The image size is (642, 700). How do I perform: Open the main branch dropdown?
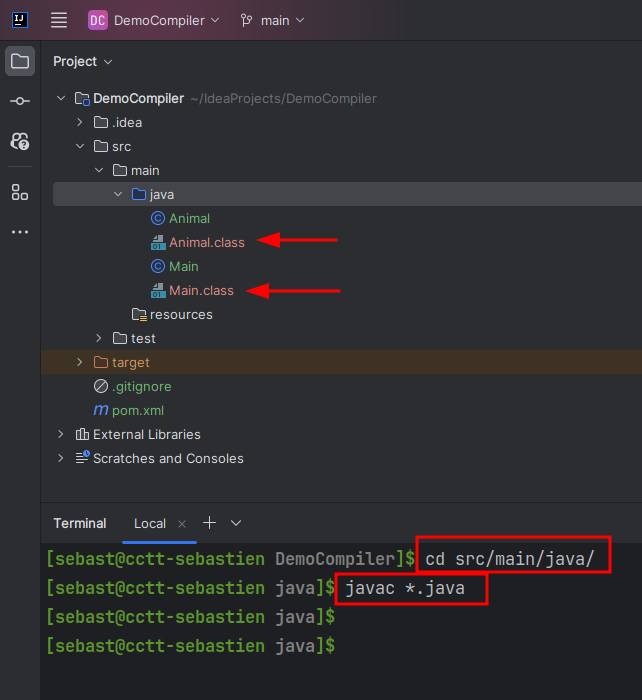coord(273,20)
